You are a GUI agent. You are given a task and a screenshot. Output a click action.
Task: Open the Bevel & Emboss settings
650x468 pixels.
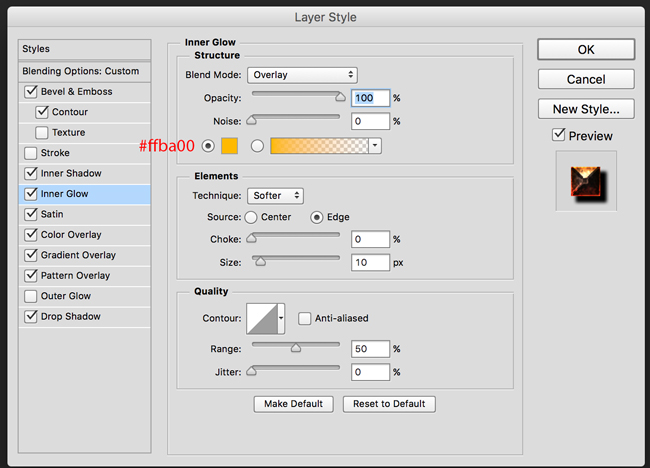[76, 92]
